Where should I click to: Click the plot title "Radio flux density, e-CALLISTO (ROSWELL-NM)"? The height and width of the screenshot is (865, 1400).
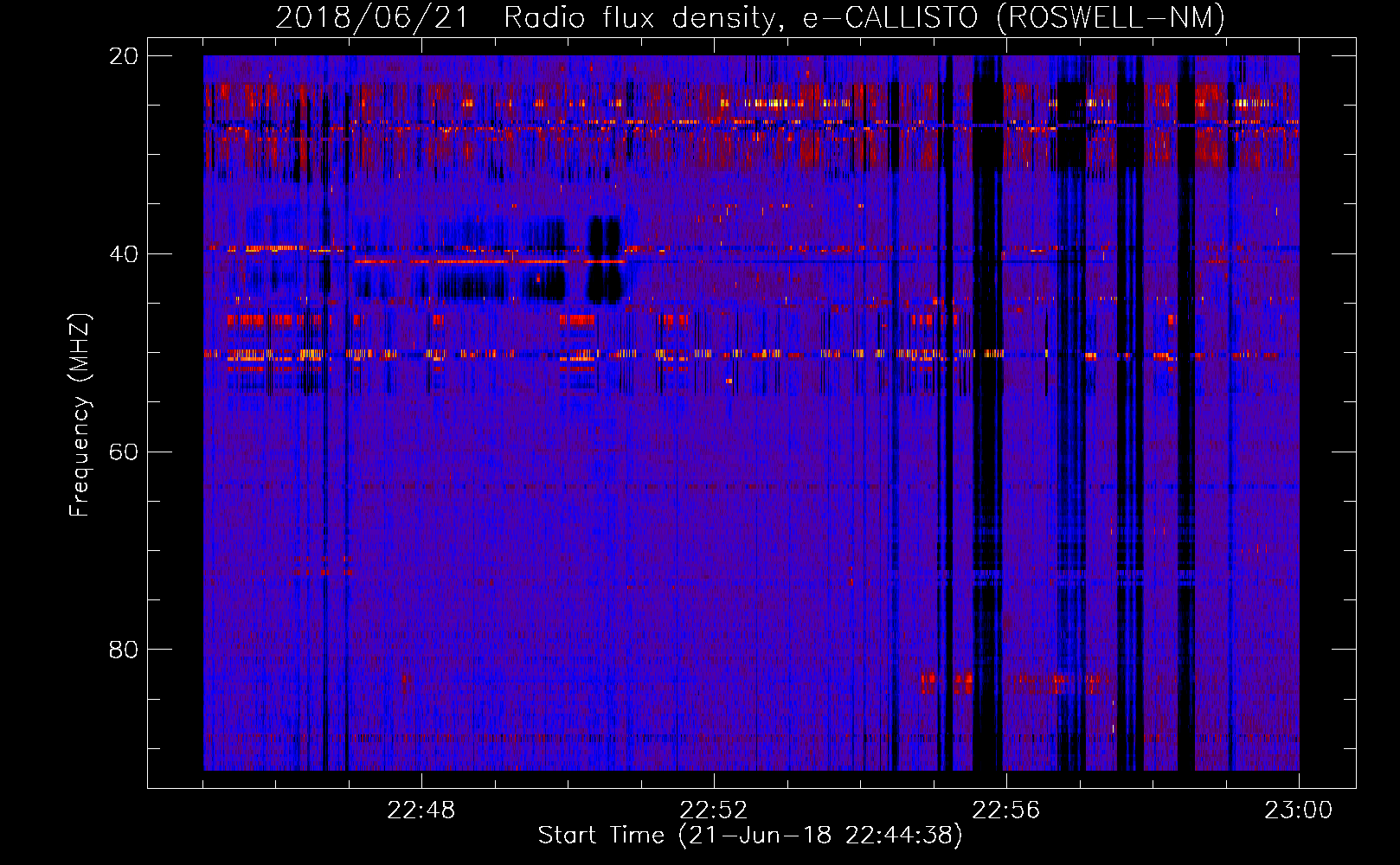click(x=864, y=17)
